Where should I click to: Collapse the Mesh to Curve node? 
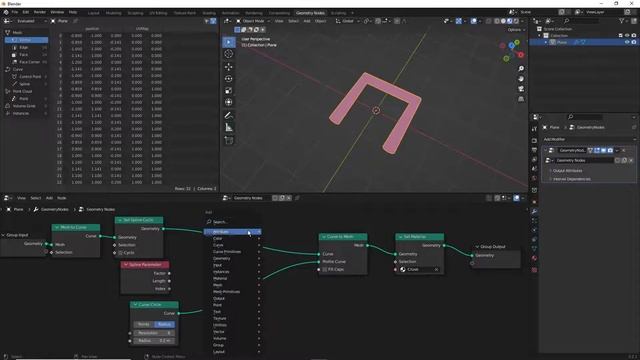coord(57,227)
